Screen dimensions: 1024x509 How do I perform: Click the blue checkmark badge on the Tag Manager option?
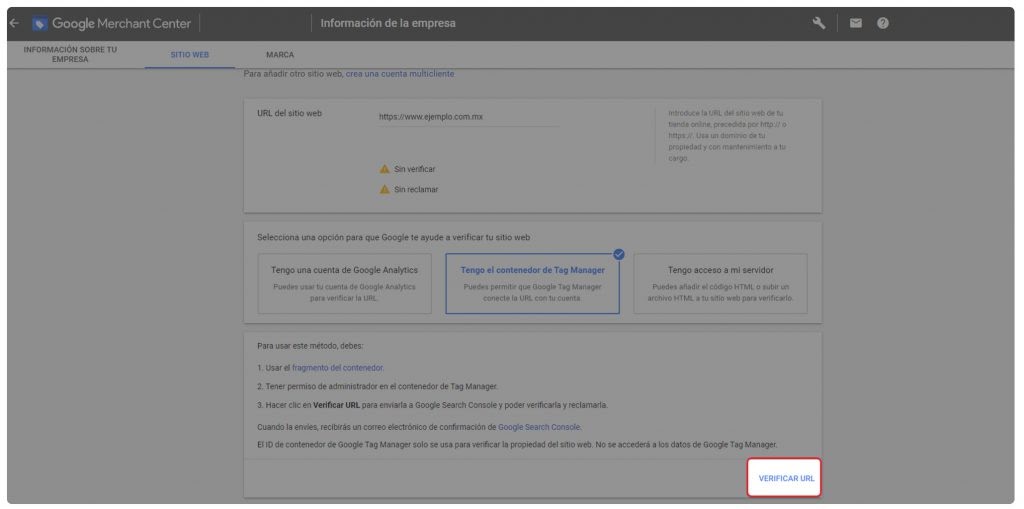(x=618, y=255)
